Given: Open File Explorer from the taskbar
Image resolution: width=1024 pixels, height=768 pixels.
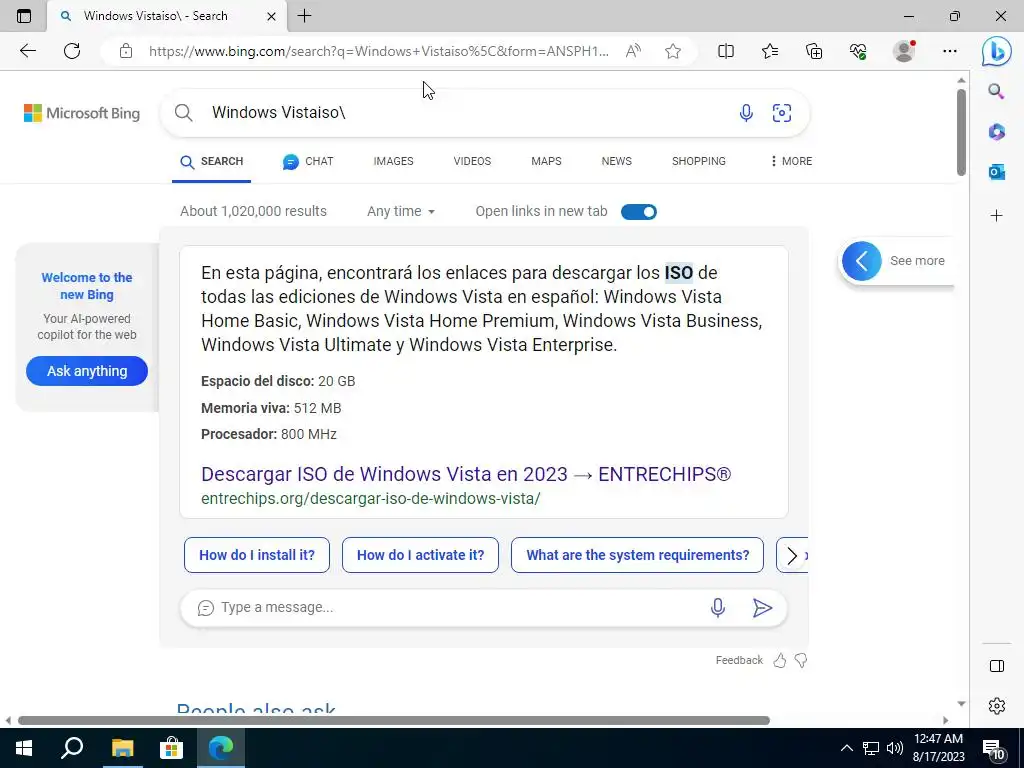Looking at the screenshot, I should coord(122,748).
